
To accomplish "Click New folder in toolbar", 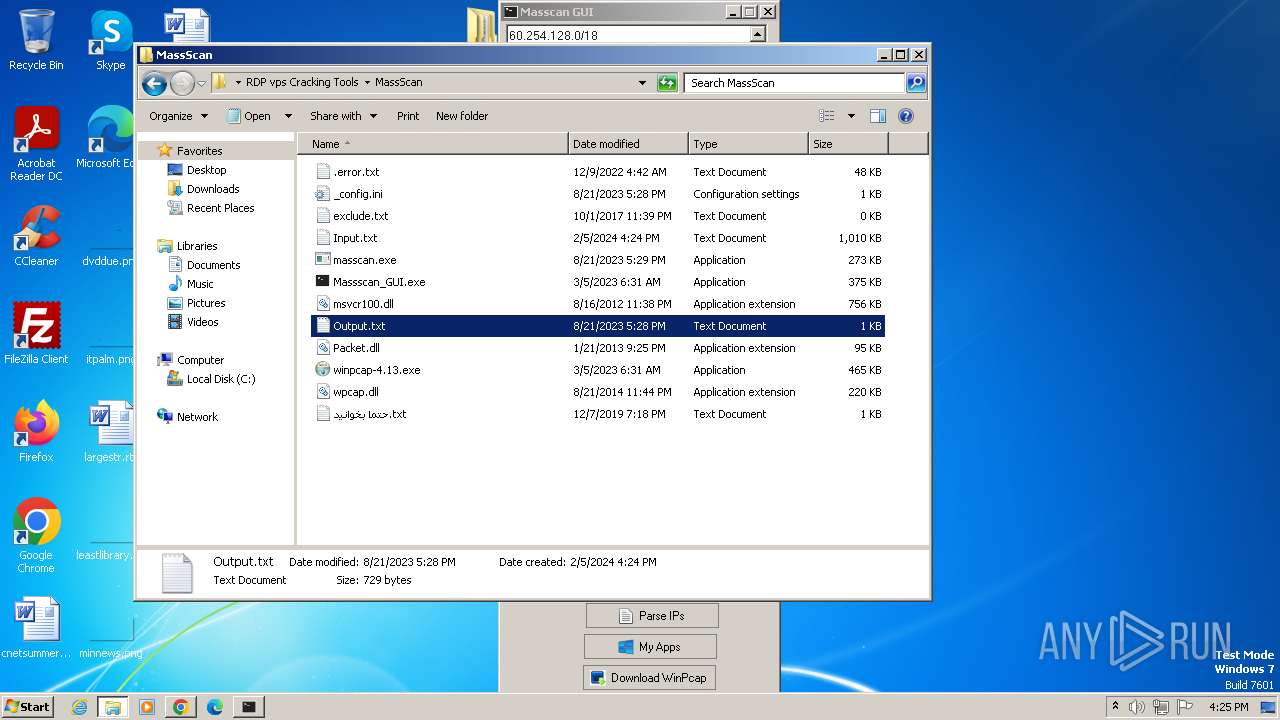I will coord(462,116).
